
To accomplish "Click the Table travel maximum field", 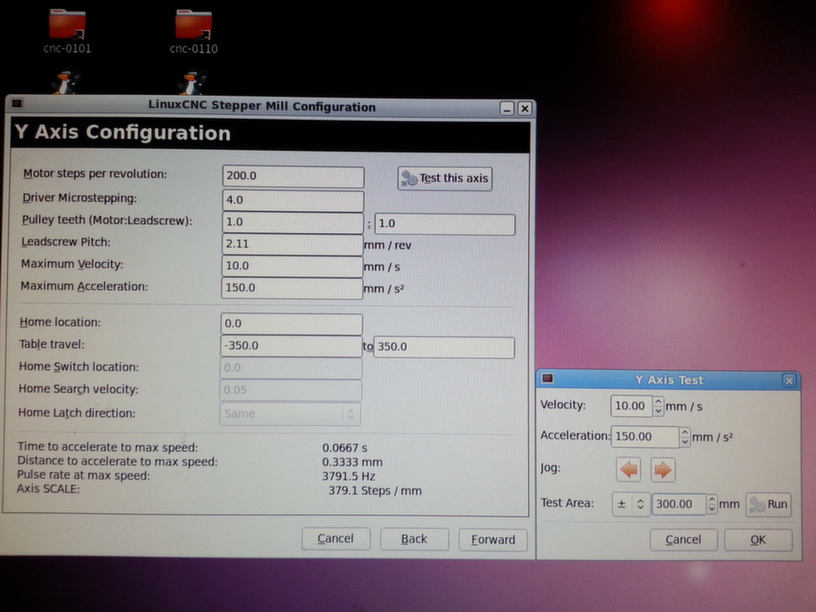I will [444, 348].
